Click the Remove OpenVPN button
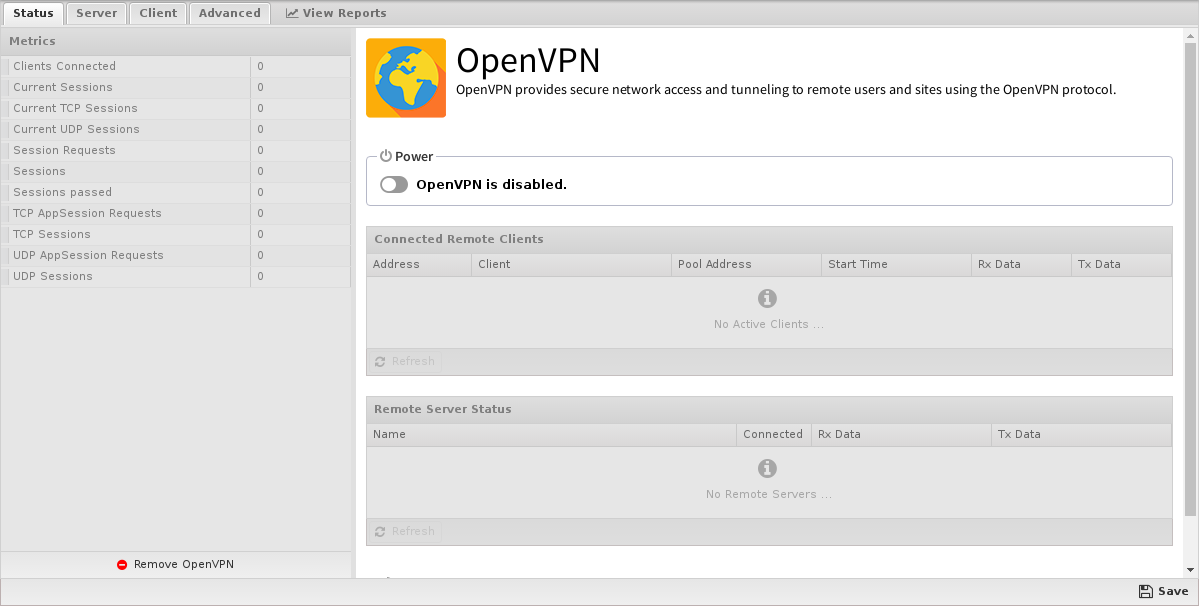Viewport: 1199px width, 606px height. coord(176,565)
